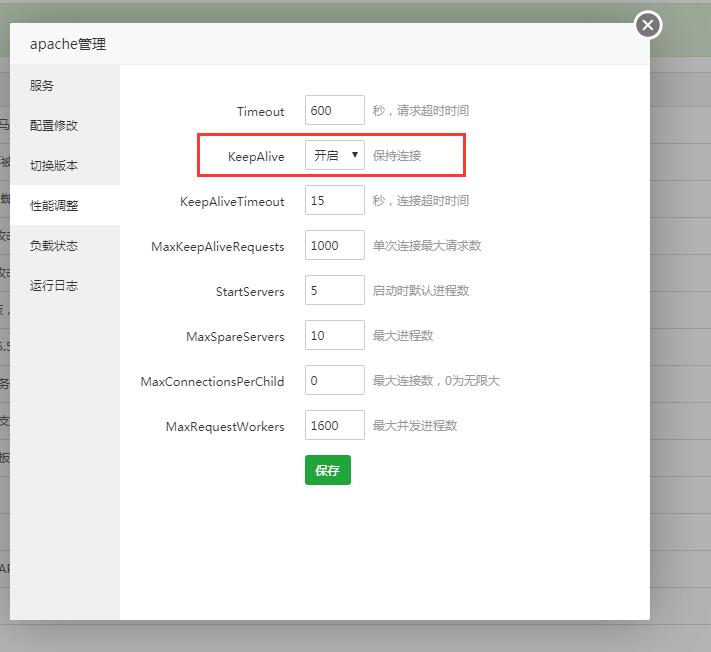The image size is (711, 652).
Task: Open the 服务 tab
Action: click(x=65, y=85)
